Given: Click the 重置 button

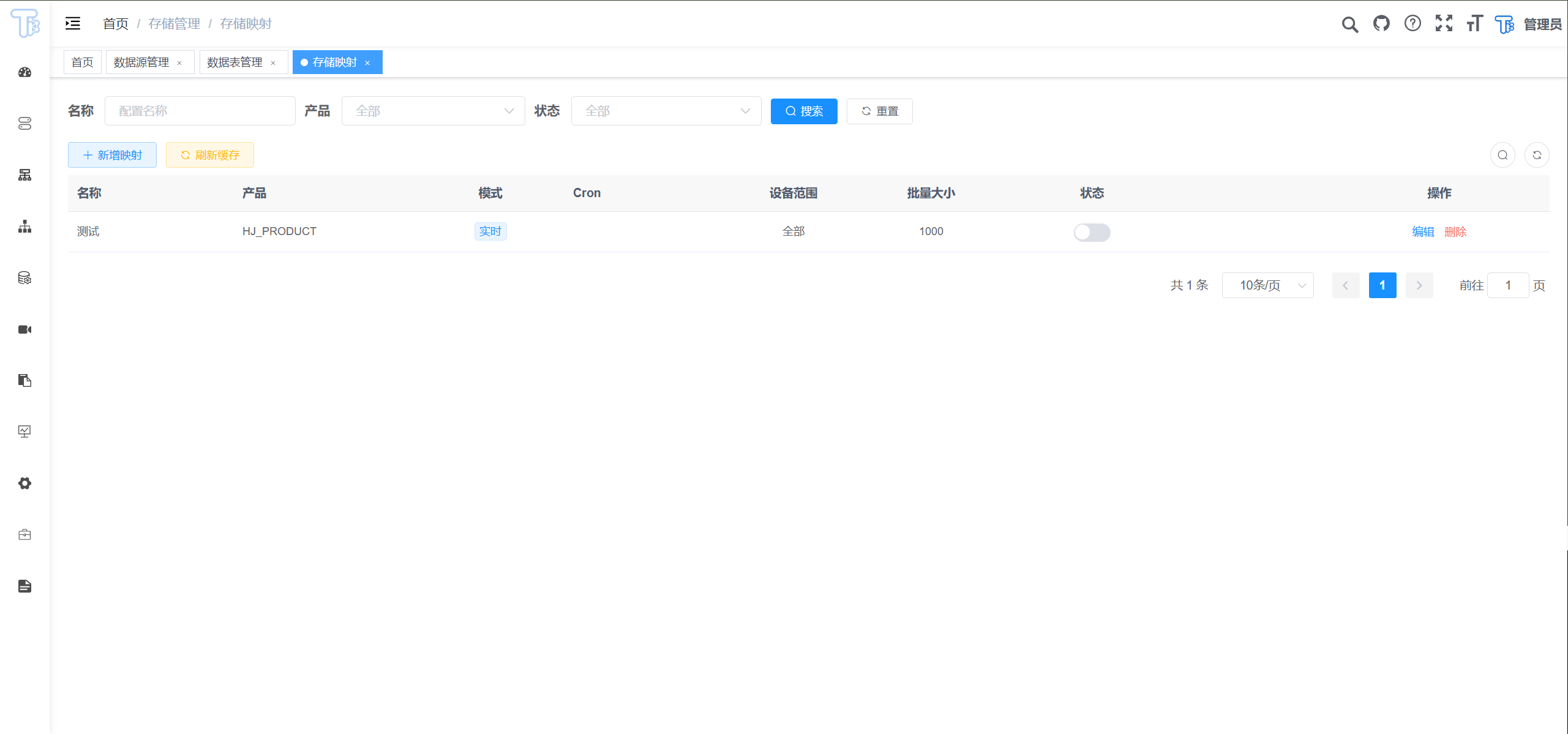Looking at the screenshot, I should [x=879, y=111].
